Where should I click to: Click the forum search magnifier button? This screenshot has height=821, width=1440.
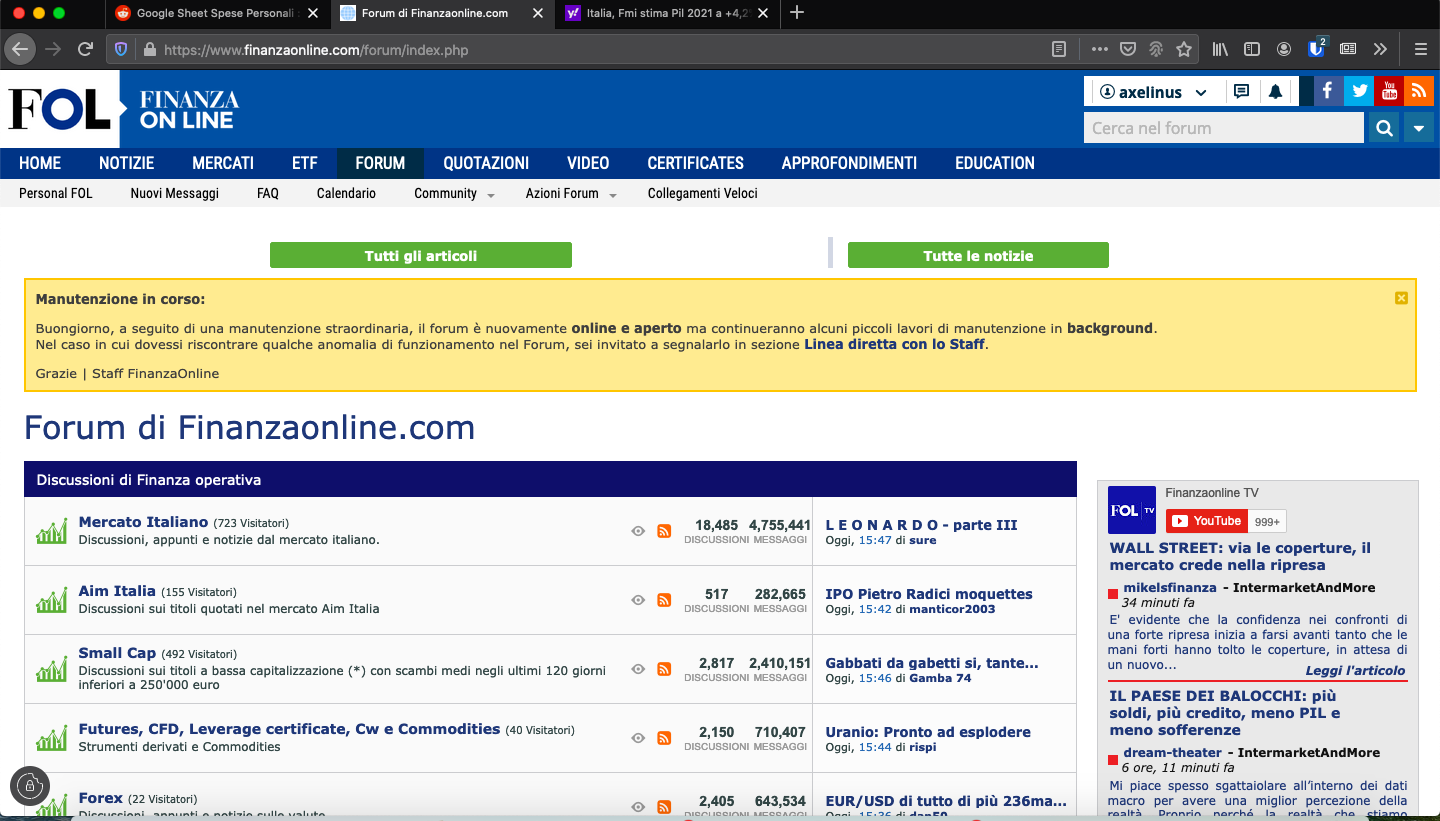1384,128
